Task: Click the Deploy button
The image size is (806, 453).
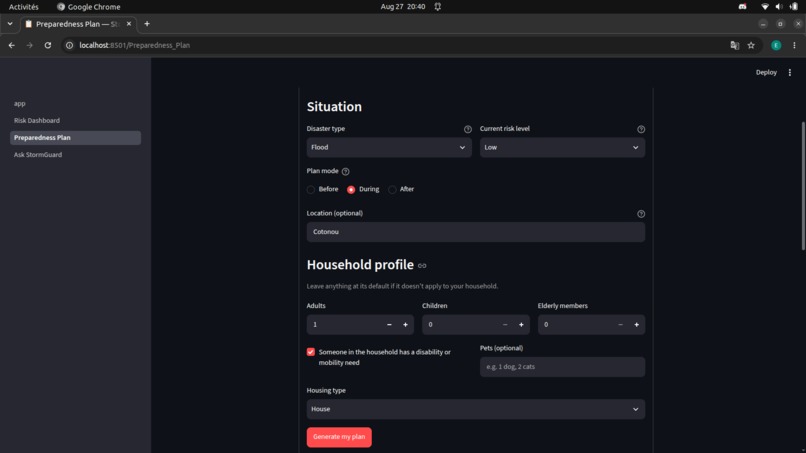Action: pyautogui.click(x=766, y=73)
